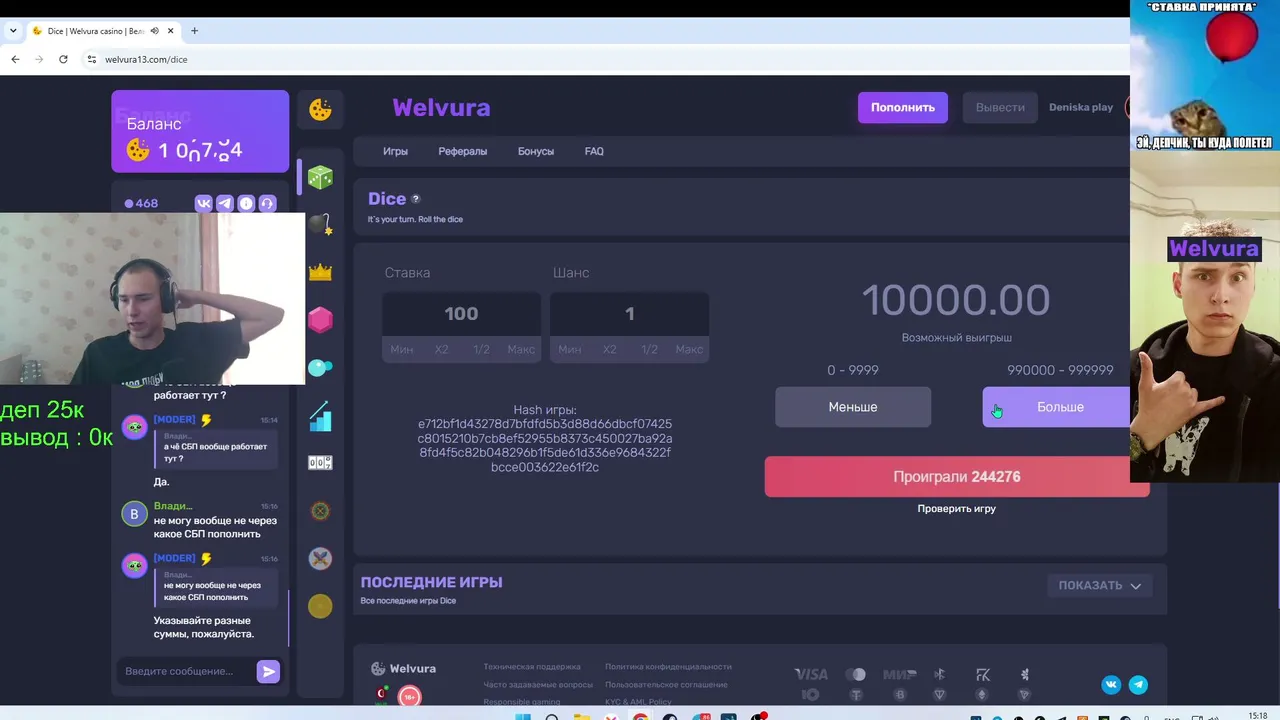Image resolution: width=1280 pixels, height=720 pixels.
Task: Double the bet with X2 under Ставка
Action: [442, 349]
